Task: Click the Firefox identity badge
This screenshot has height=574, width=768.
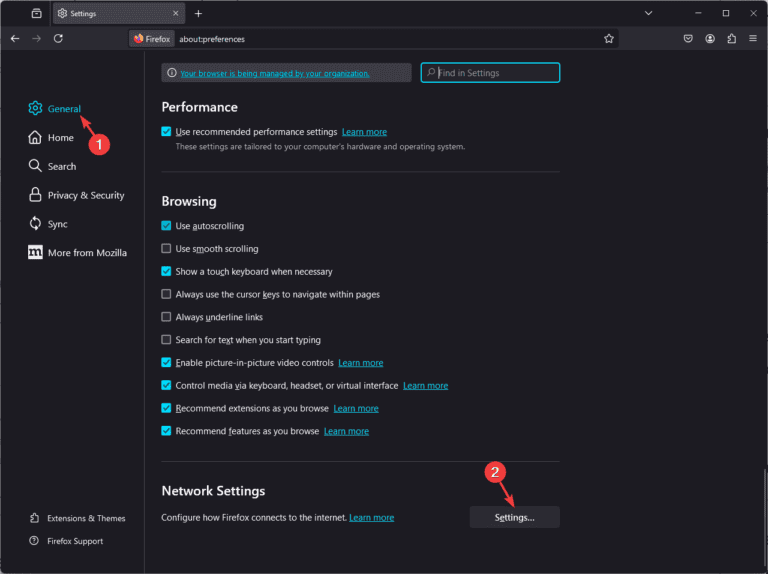Action: pyautogui.click(x=152, y=39)
